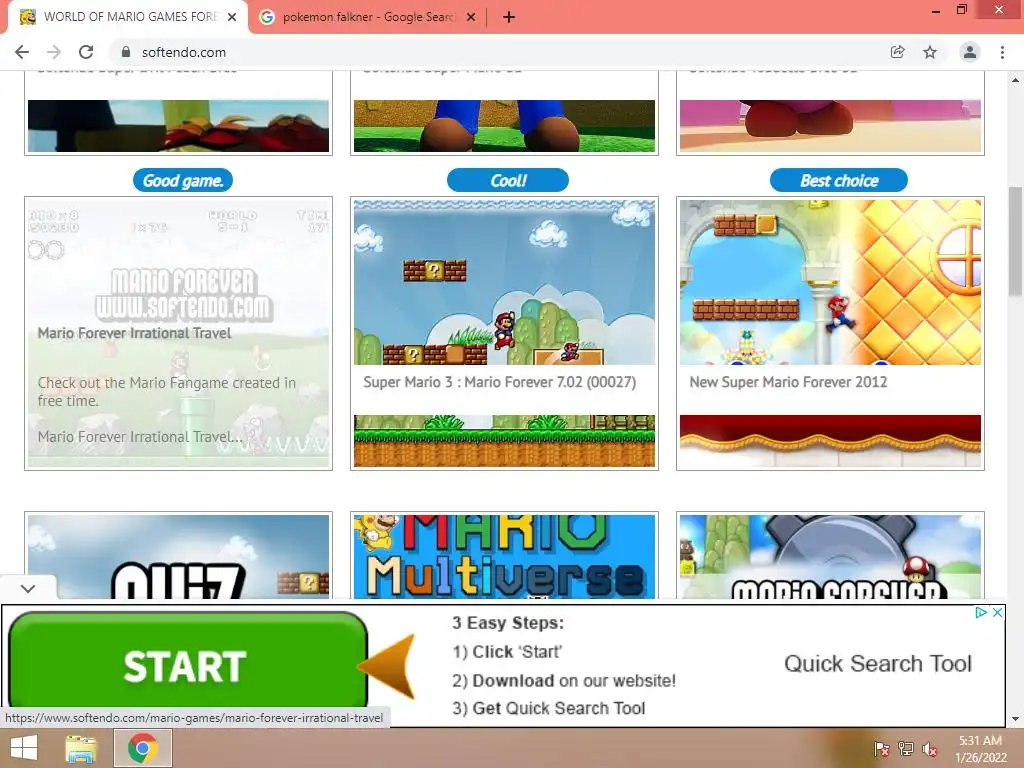Share this page via share icon

(897, 52)
